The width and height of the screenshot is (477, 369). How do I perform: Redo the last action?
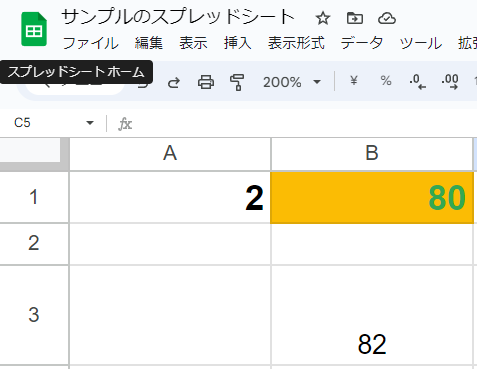tap(174, 82)
